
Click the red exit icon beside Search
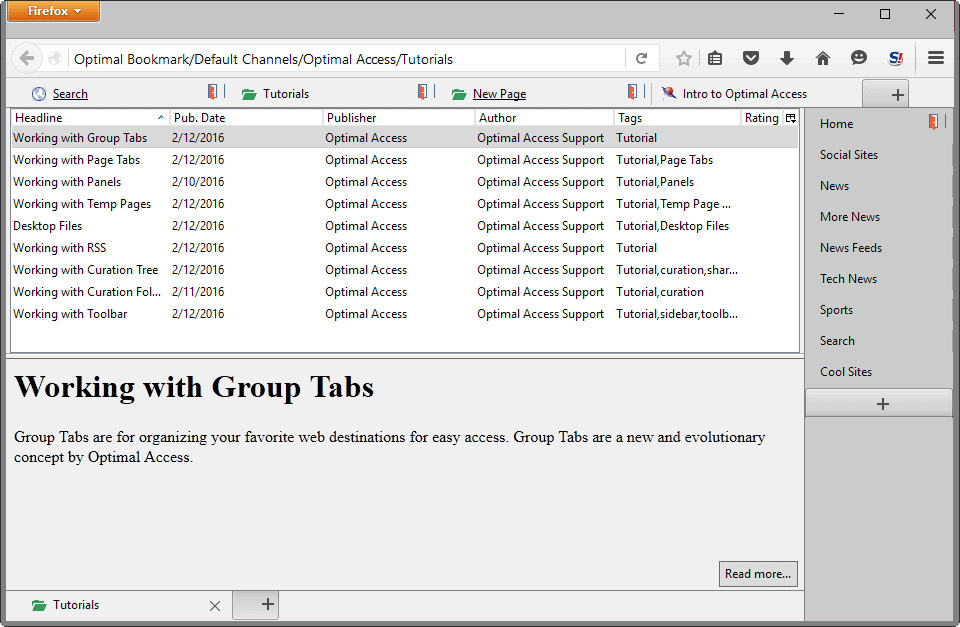click(212, 91)
